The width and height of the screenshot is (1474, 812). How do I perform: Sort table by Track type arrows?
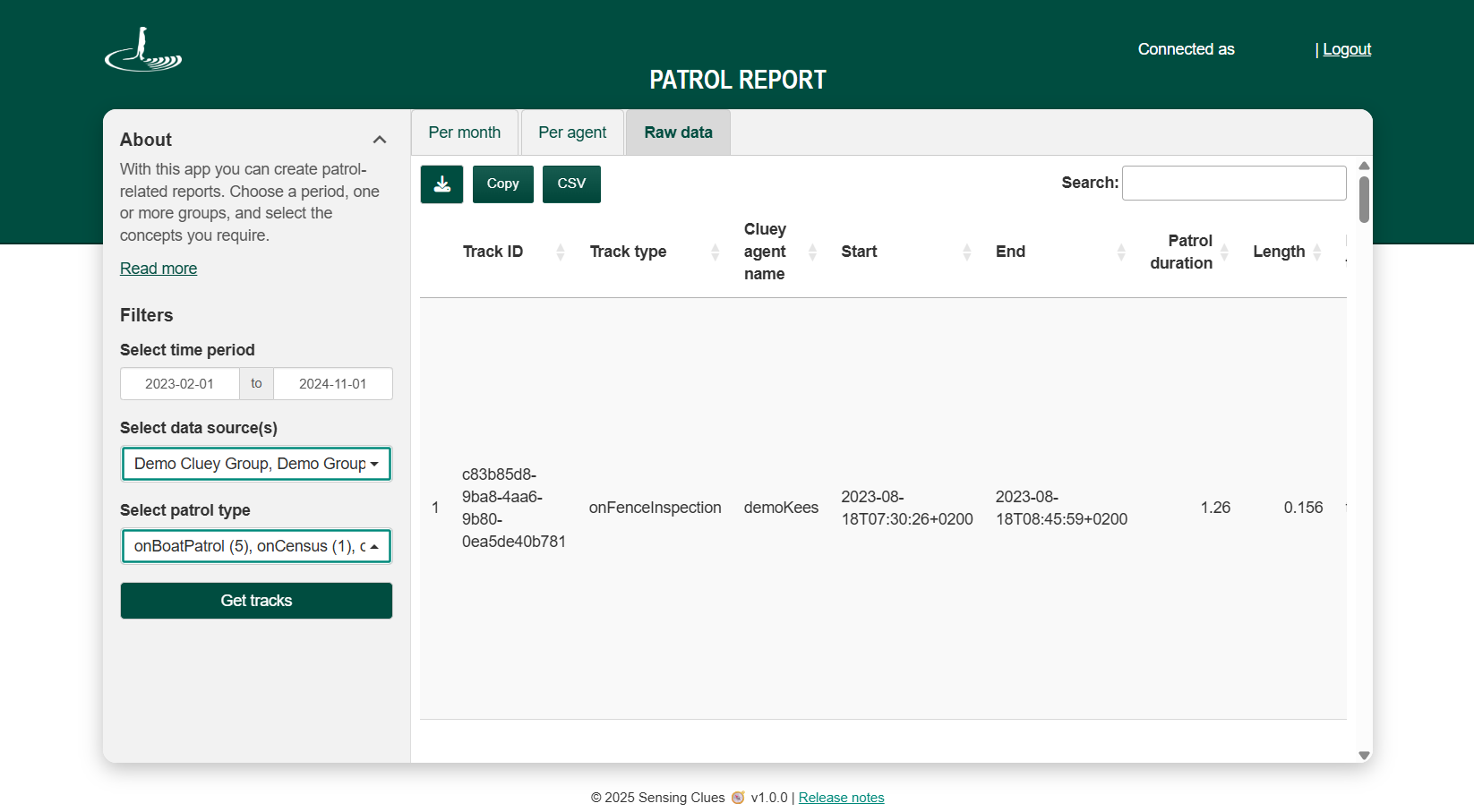point(715,252)
